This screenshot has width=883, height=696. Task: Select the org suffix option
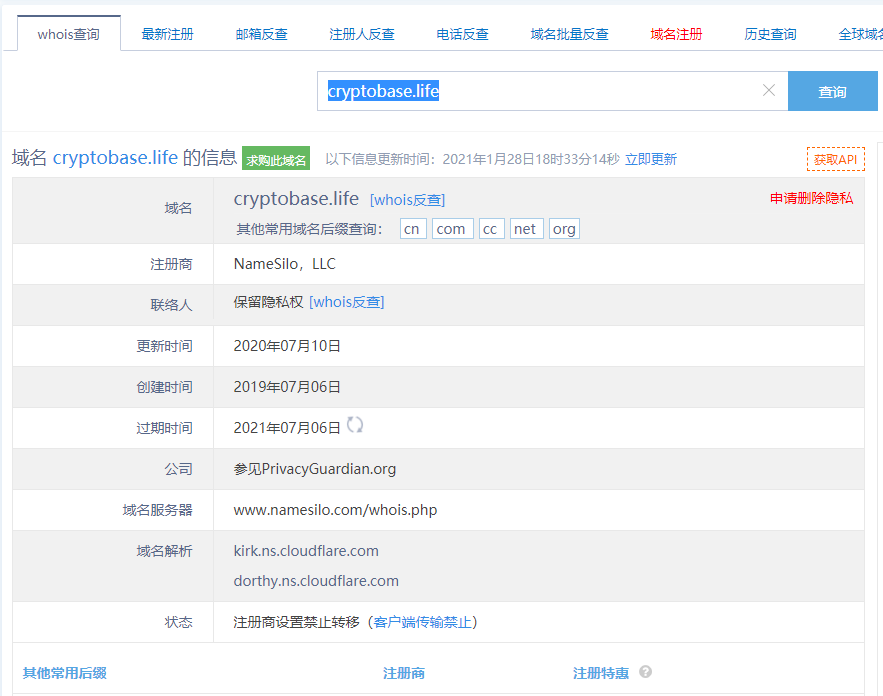tap(564, 229)
